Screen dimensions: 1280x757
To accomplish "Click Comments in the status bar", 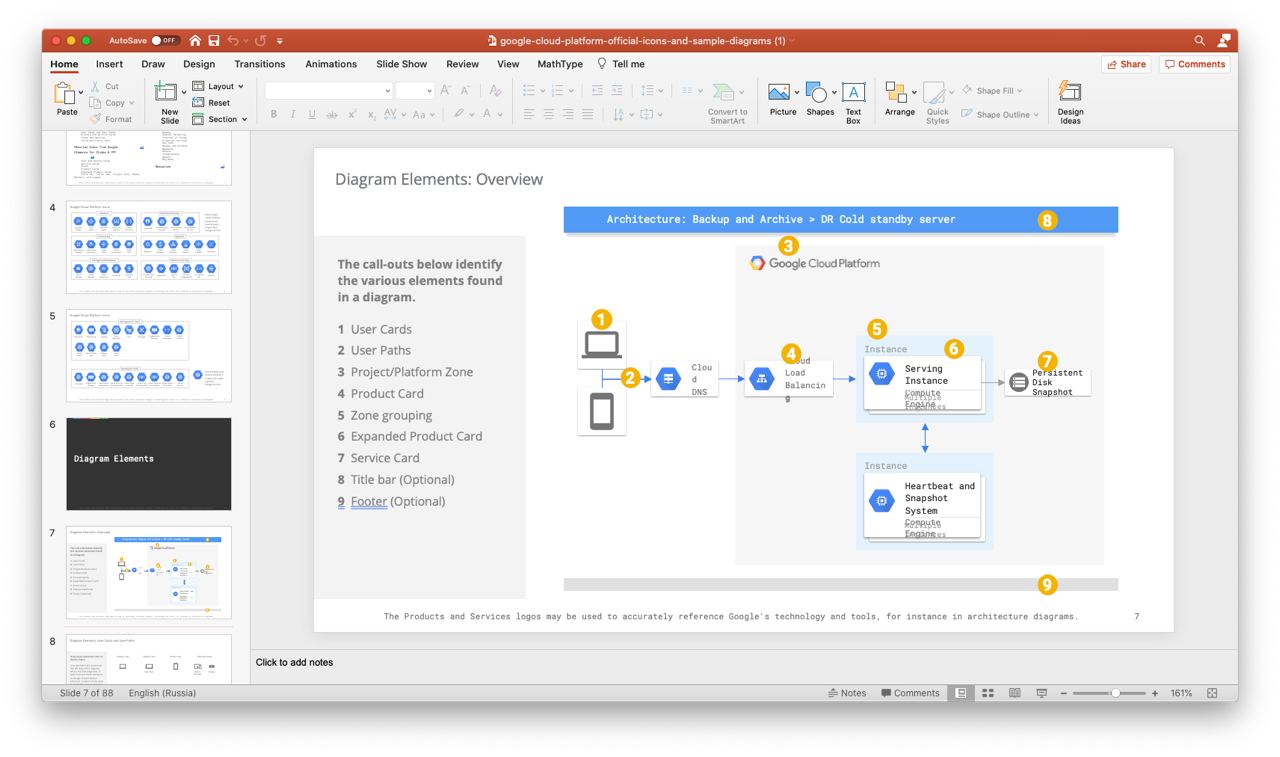I will 910,693.
